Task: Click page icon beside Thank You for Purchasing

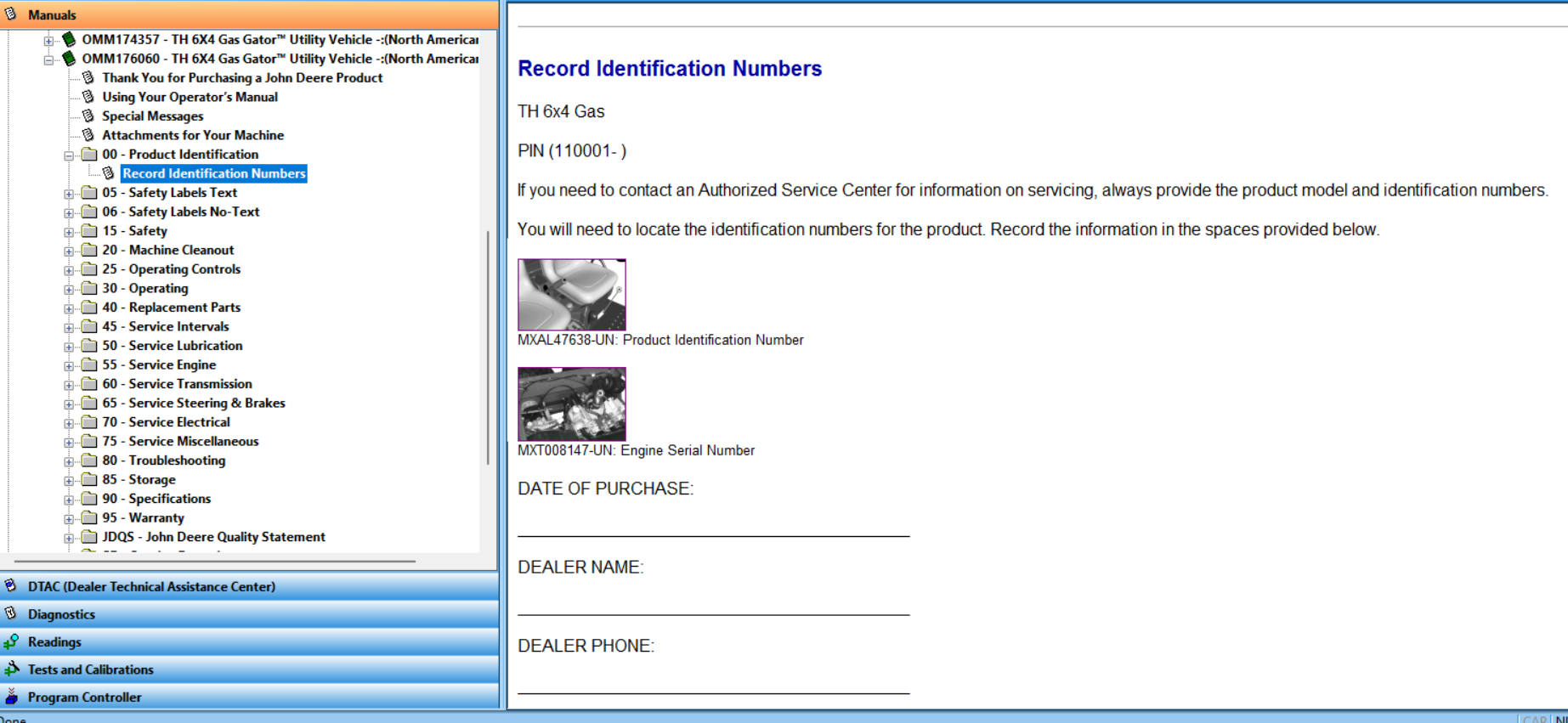Action: click(x=88, y=77)
